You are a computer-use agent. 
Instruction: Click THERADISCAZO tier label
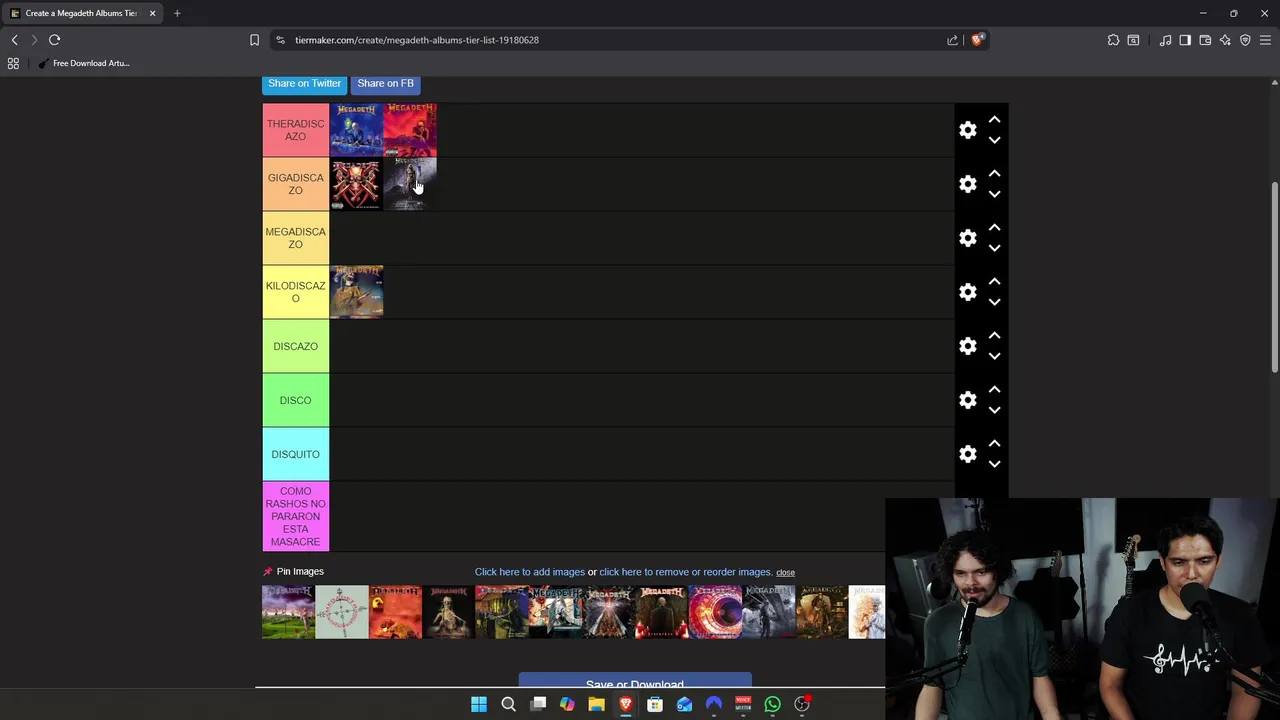pos(296,130)
